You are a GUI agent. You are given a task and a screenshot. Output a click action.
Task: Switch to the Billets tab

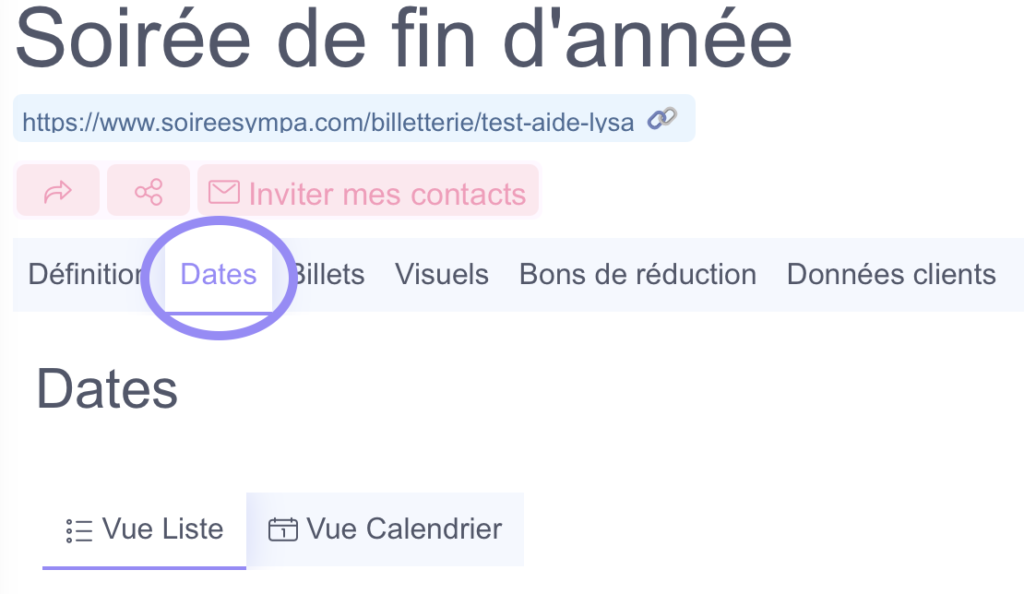click(x=328, y=274)
